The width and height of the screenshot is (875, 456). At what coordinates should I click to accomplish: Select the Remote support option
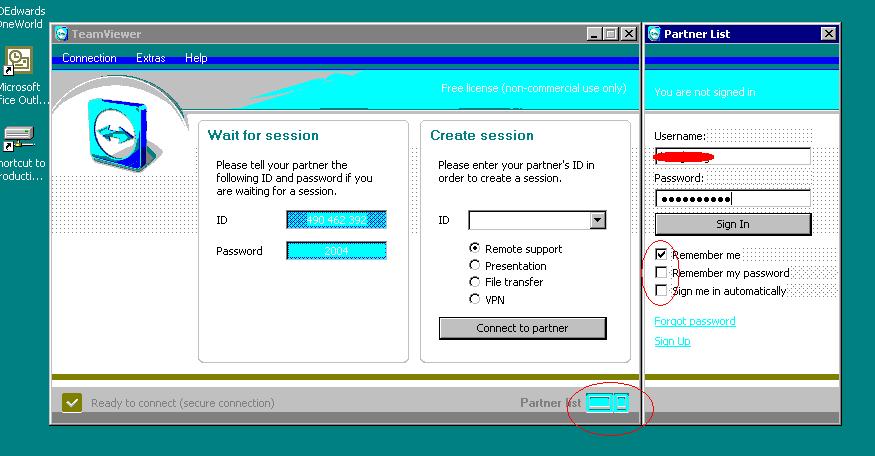(x=474, y=248)
